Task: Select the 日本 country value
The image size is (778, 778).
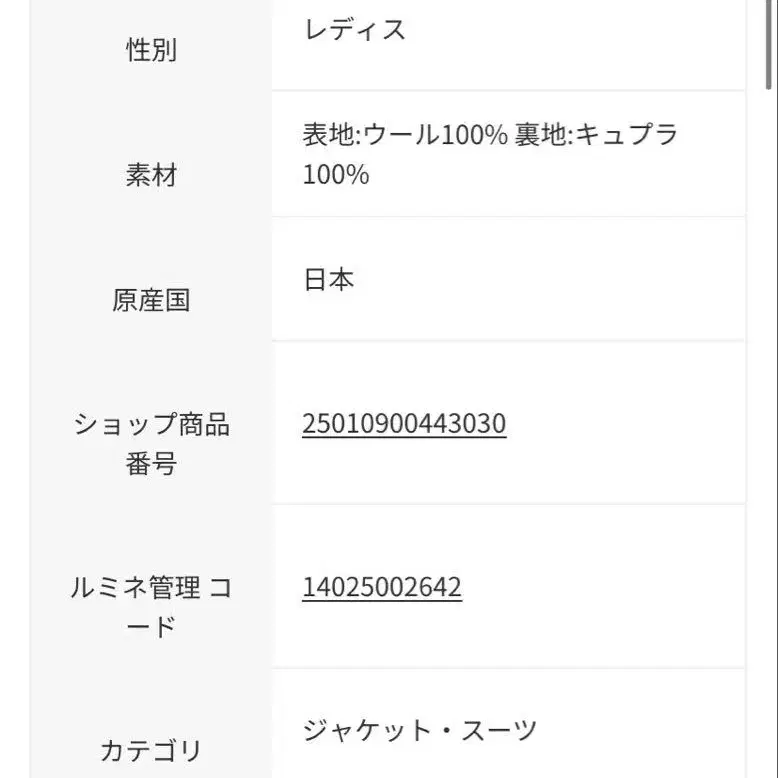Action: (x=329, y=279)
